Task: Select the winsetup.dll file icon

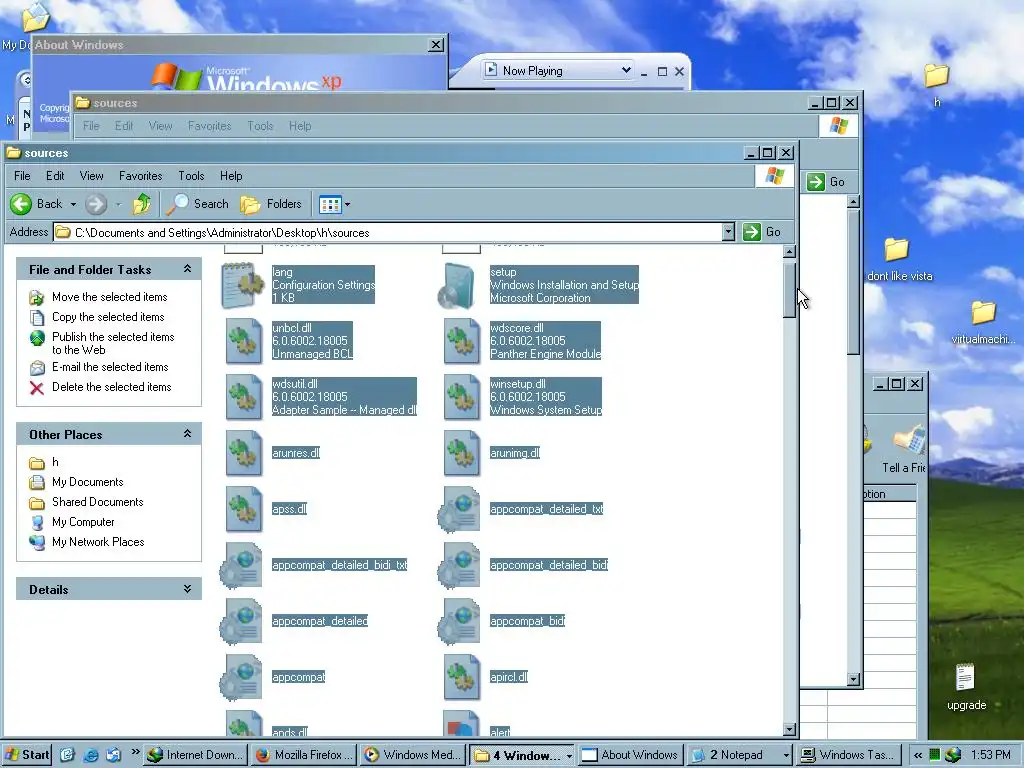Action: 462,397
